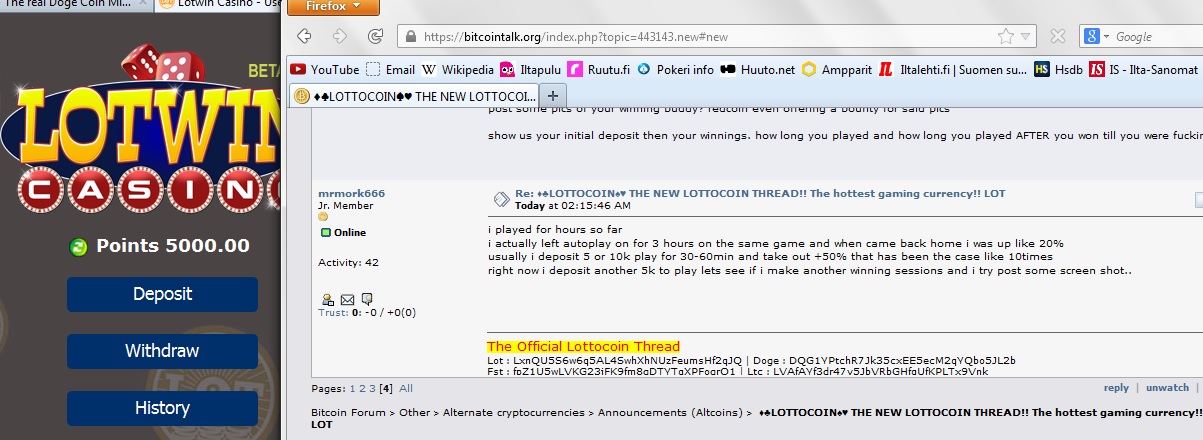Go to page 2 of the thread
The width and height of the screenshot is (1203, 440).
(x=360, y=388)
